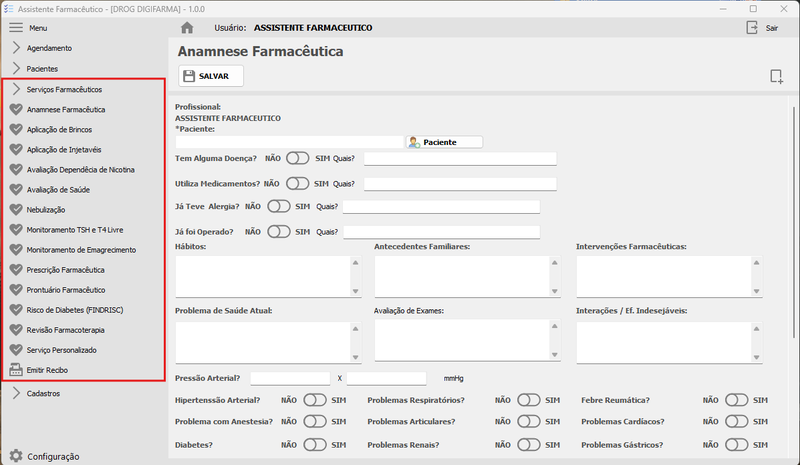Screen dimensions: 800x465
Task: Click first Pressão Arterial input field
Action: click(x=290, y=378)
